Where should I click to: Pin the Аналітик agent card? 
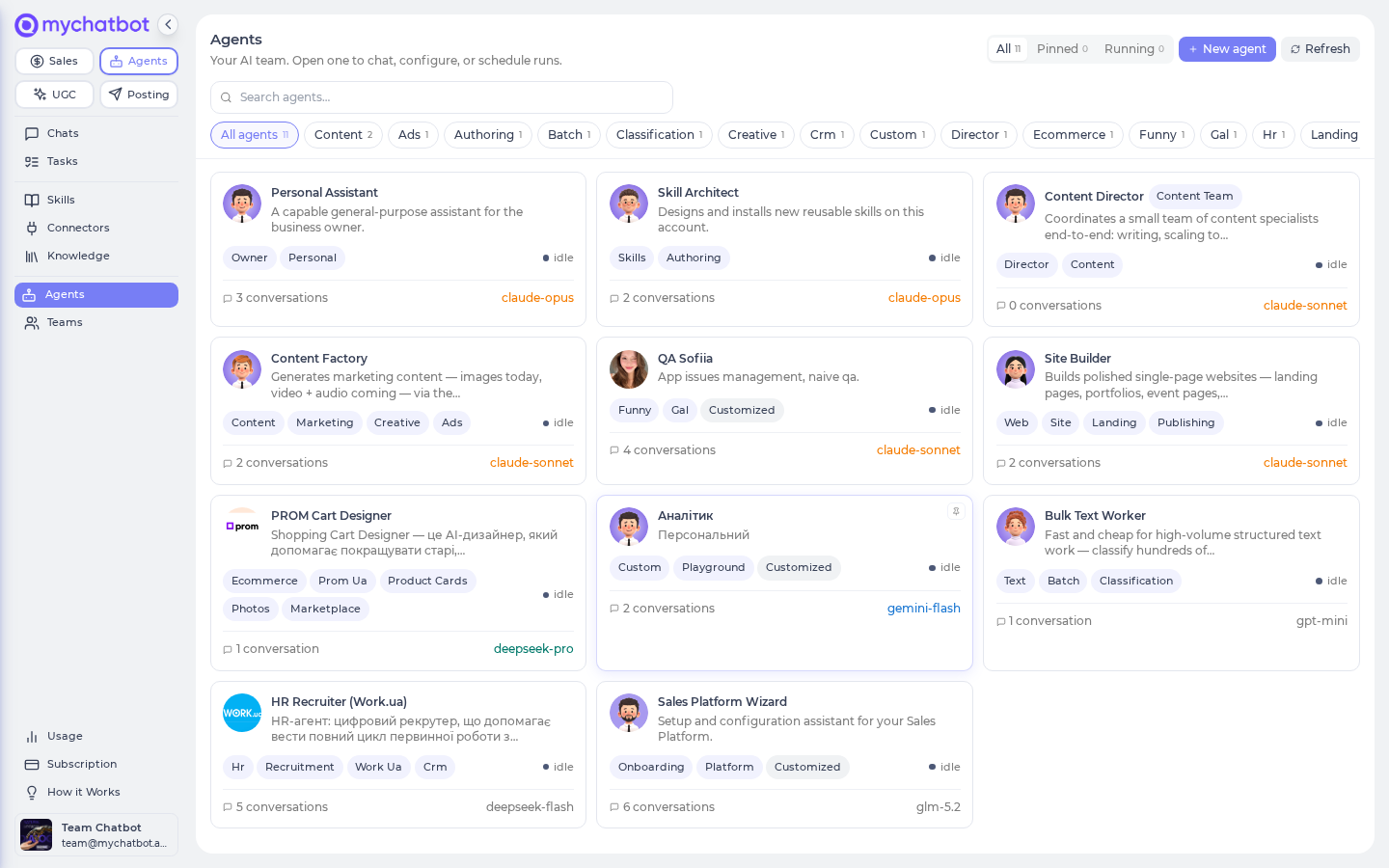coord(956,512)
